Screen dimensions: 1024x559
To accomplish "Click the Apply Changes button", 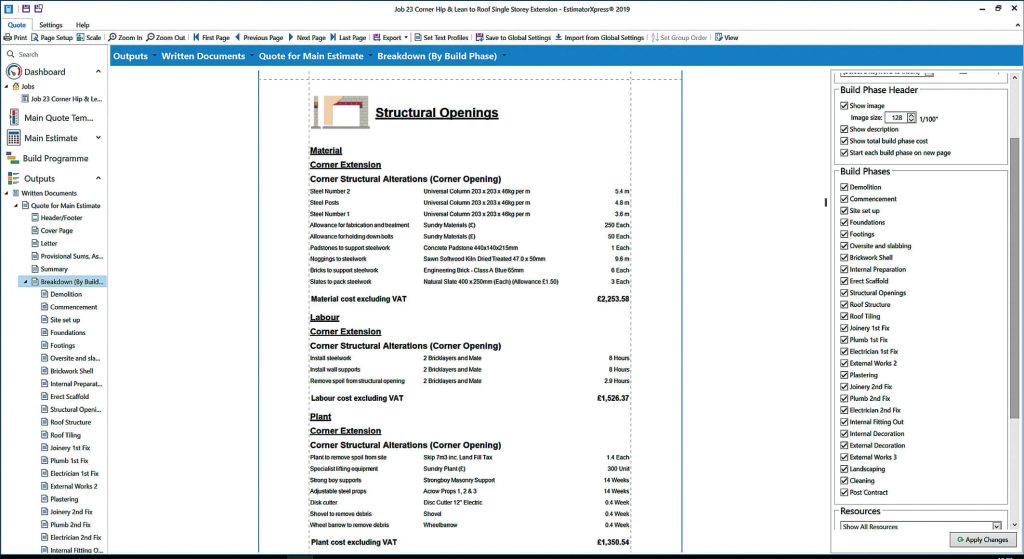I will click(982, 540).
